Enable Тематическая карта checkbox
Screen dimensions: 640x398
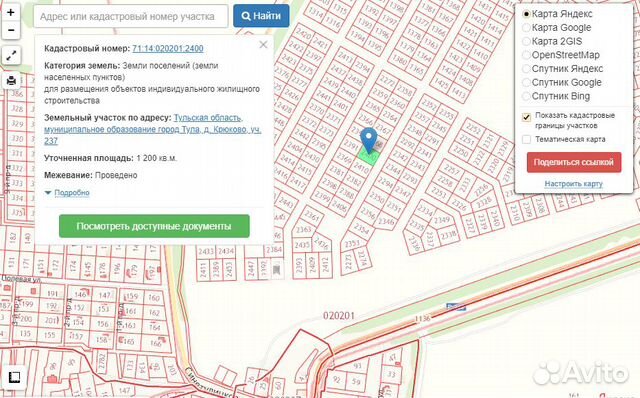coord(527,139)
